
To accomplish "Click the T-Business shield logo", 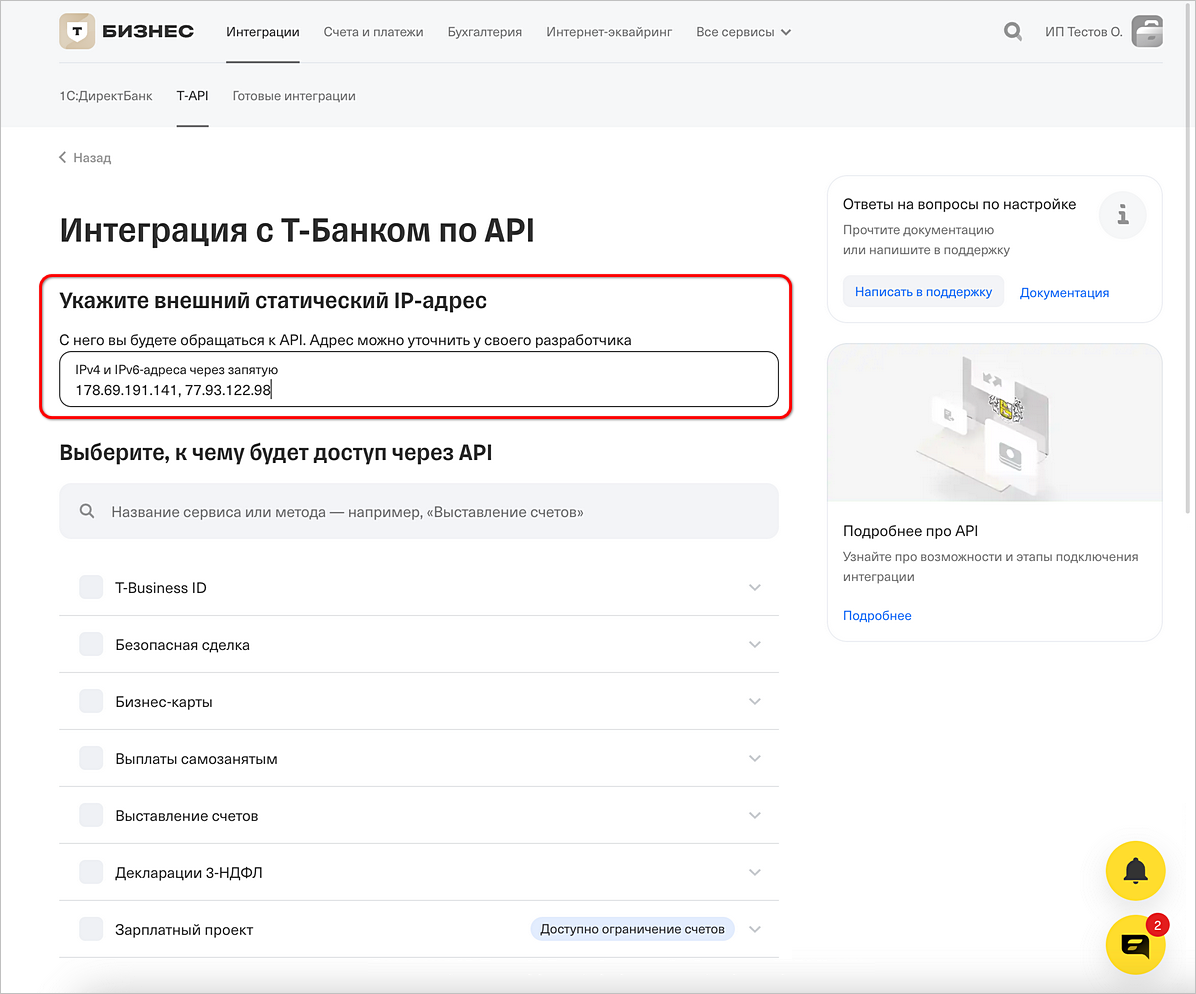I will coord(77,31).
